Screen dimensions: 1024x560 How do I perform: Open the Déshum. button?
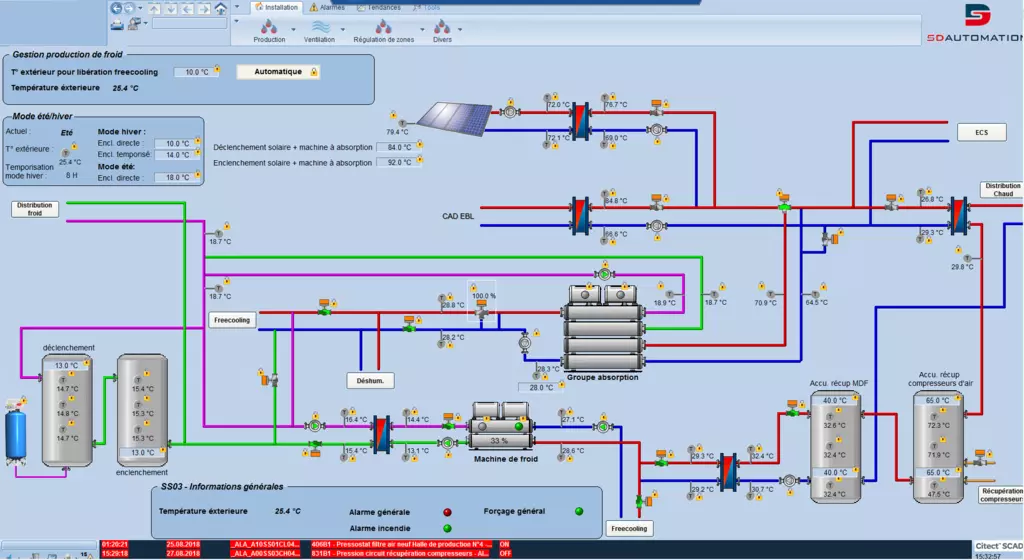[370, 380]
